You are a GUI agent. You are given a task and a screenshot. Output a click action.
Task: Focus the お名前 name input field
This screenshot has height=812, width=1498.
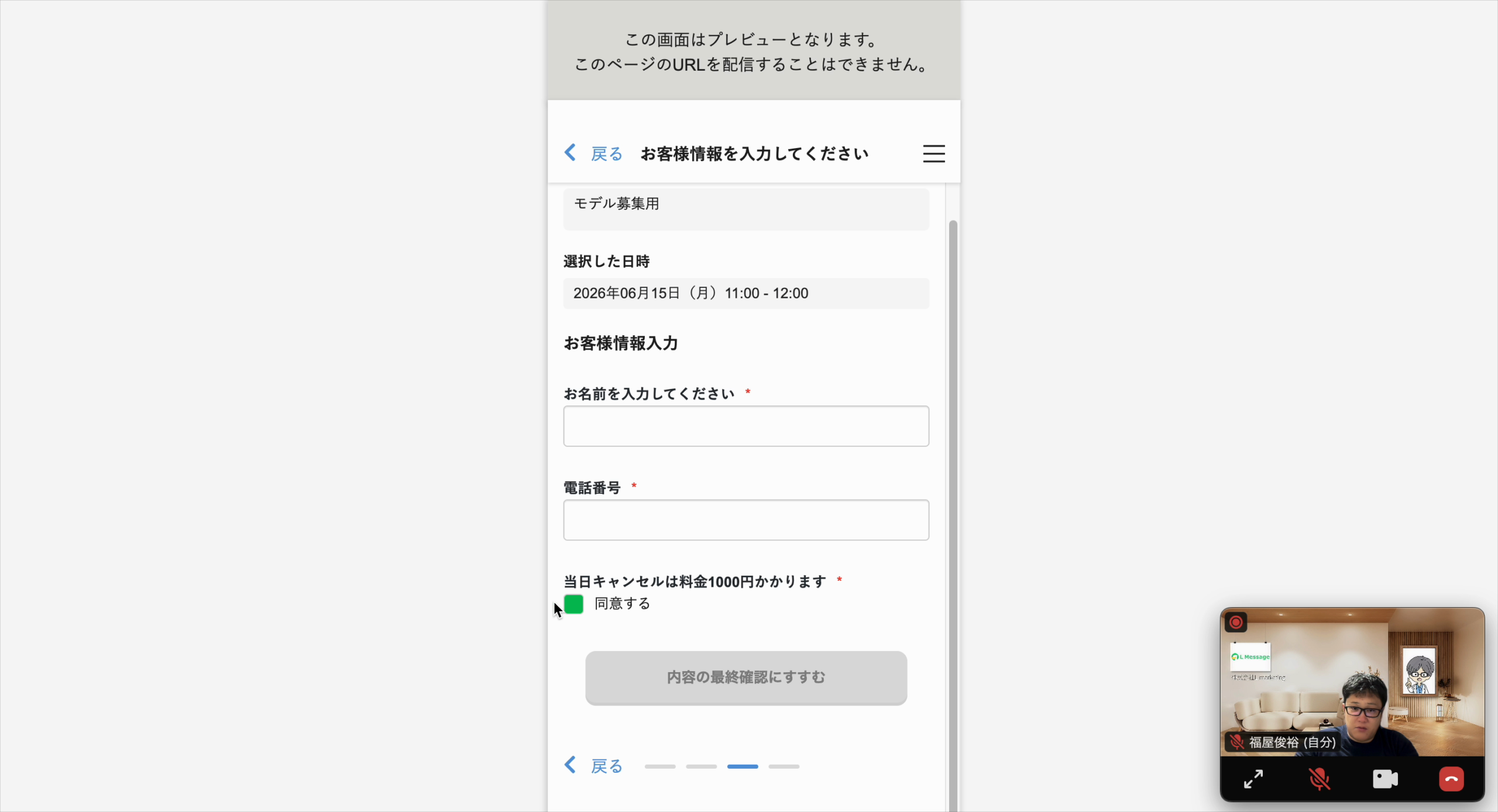[746, 426]
